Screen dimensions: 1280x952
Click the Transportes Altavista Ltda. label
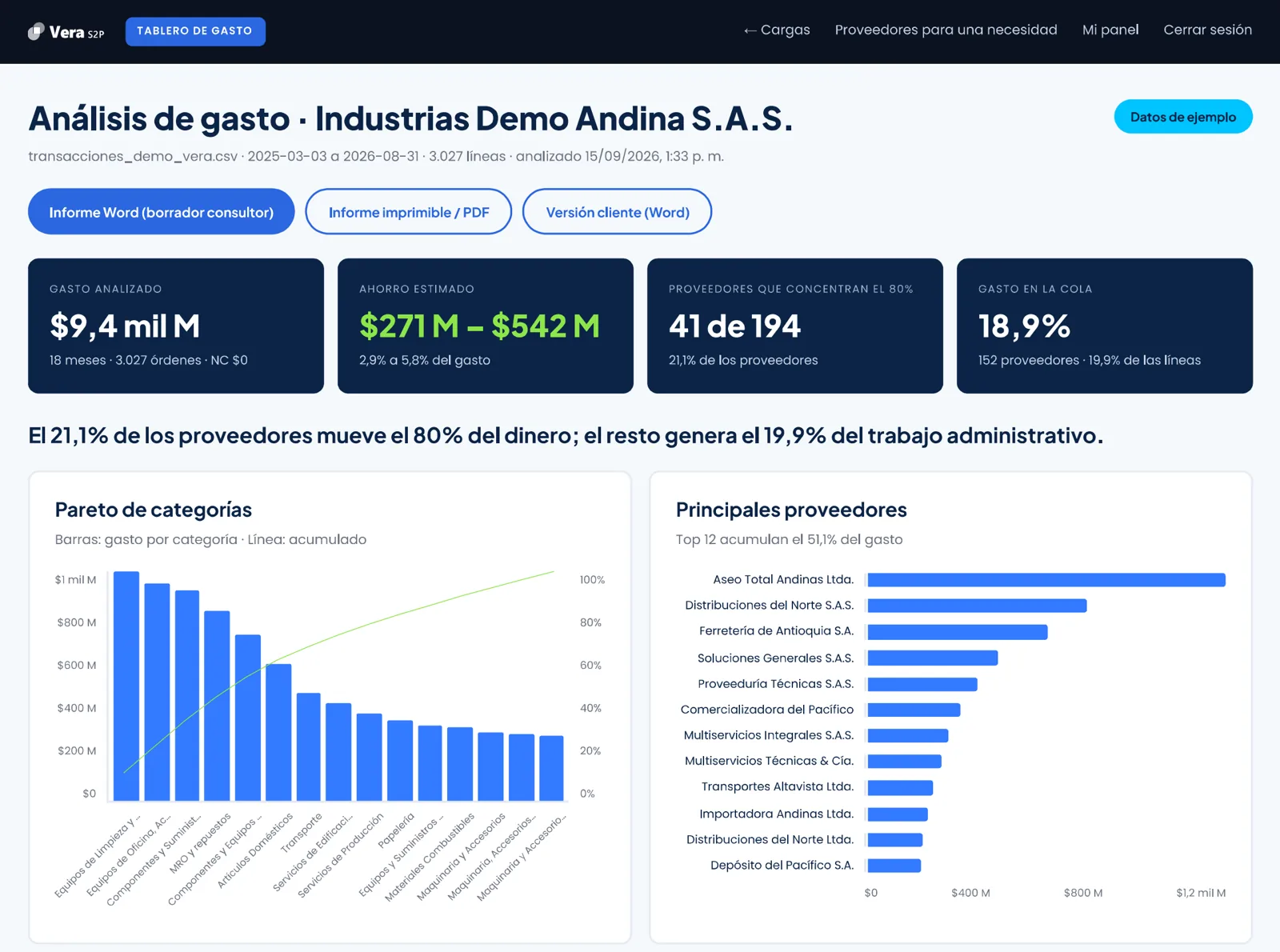point(778,786)
